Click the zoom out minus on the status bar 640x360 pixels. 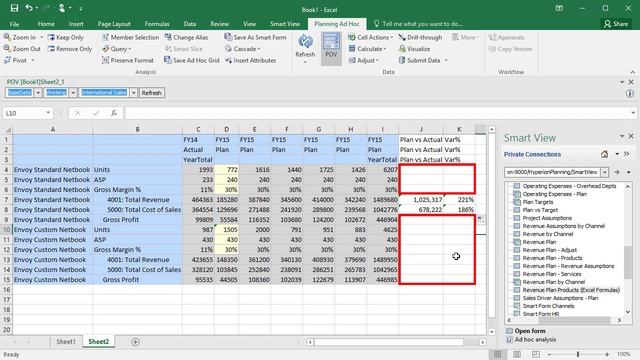549,354
